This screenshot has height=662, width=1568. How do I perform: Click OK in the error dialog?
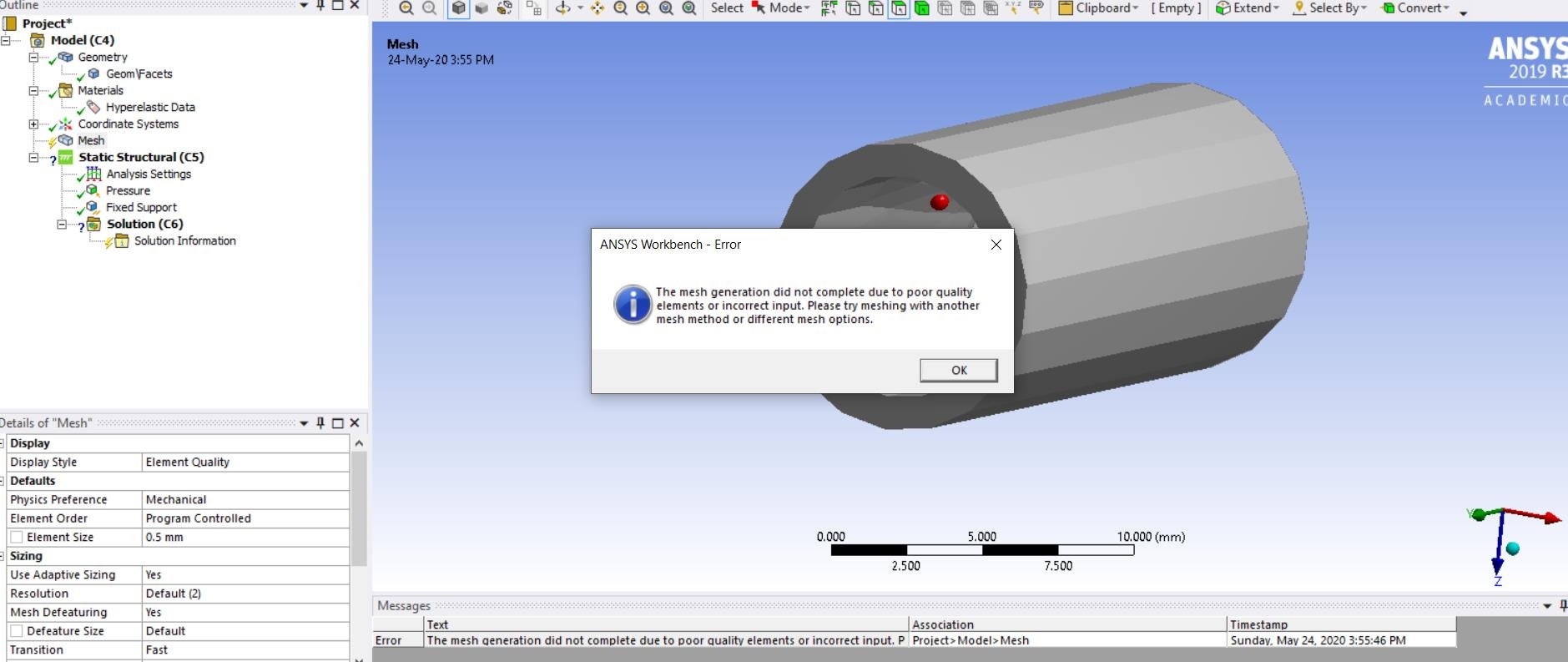coord(959,370)
